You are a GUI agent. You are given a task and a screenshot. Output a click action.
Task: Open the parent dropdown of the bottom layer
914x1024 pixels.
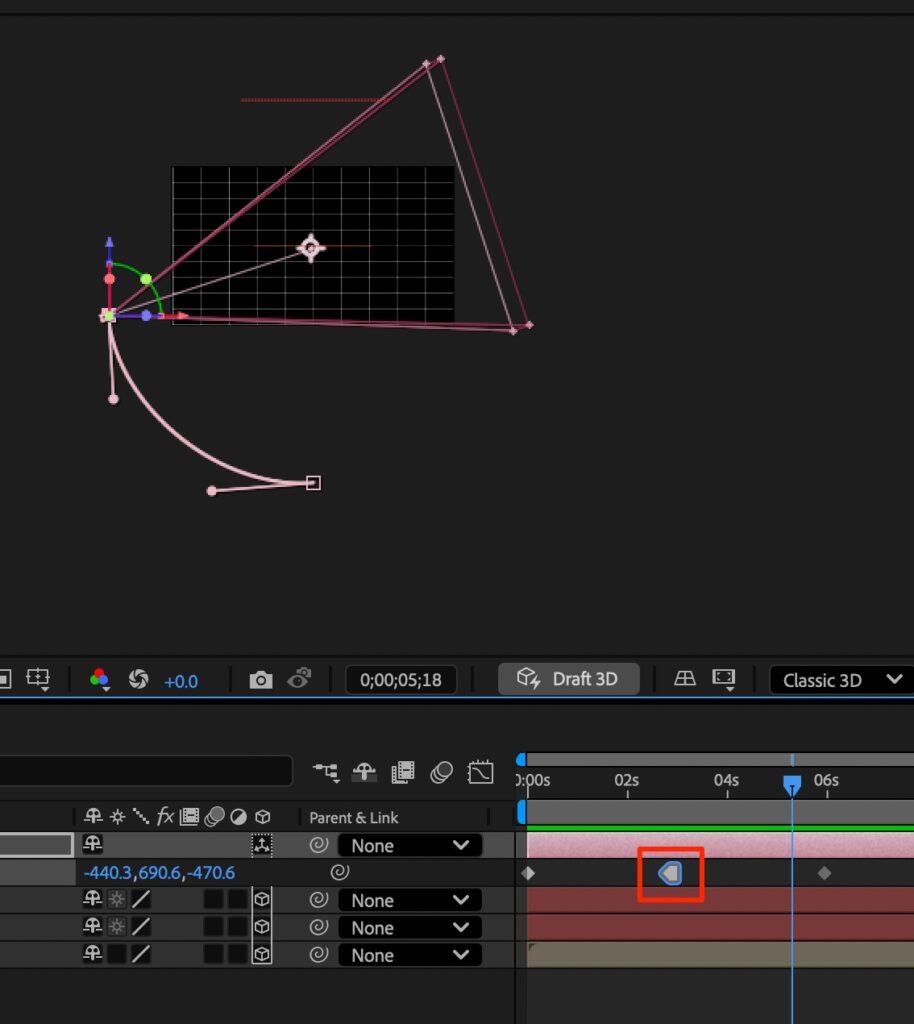point(409,955)
